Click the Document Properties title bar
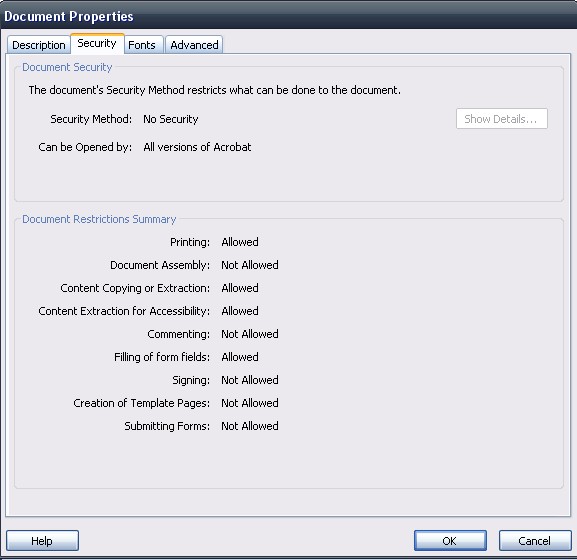Screen dimensions: 577x560 pos(288,16)
